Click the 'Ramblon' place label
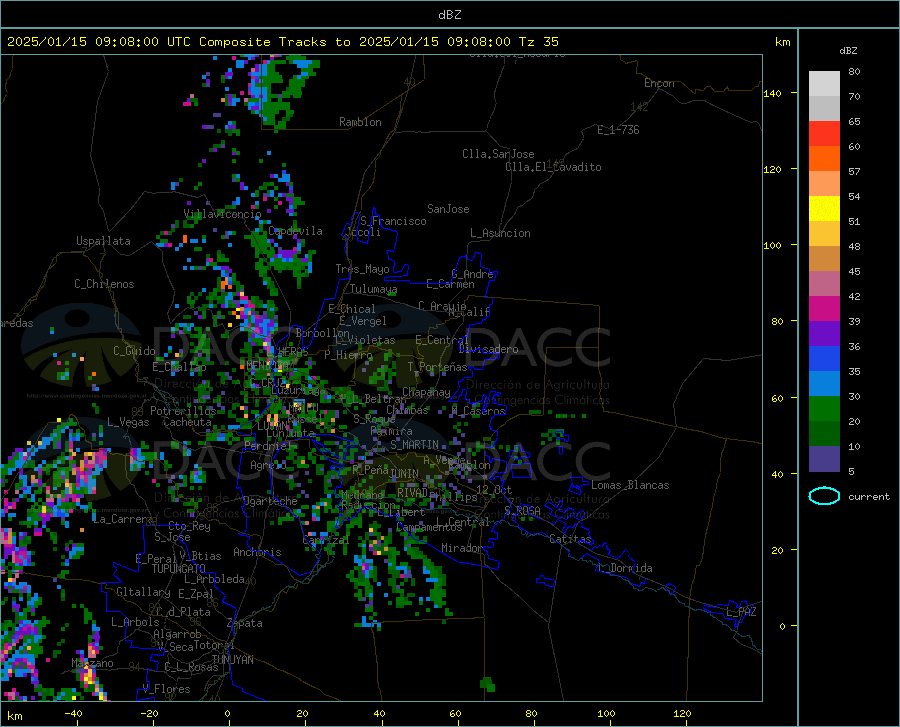The image size is (900, 727). (360, 122)
